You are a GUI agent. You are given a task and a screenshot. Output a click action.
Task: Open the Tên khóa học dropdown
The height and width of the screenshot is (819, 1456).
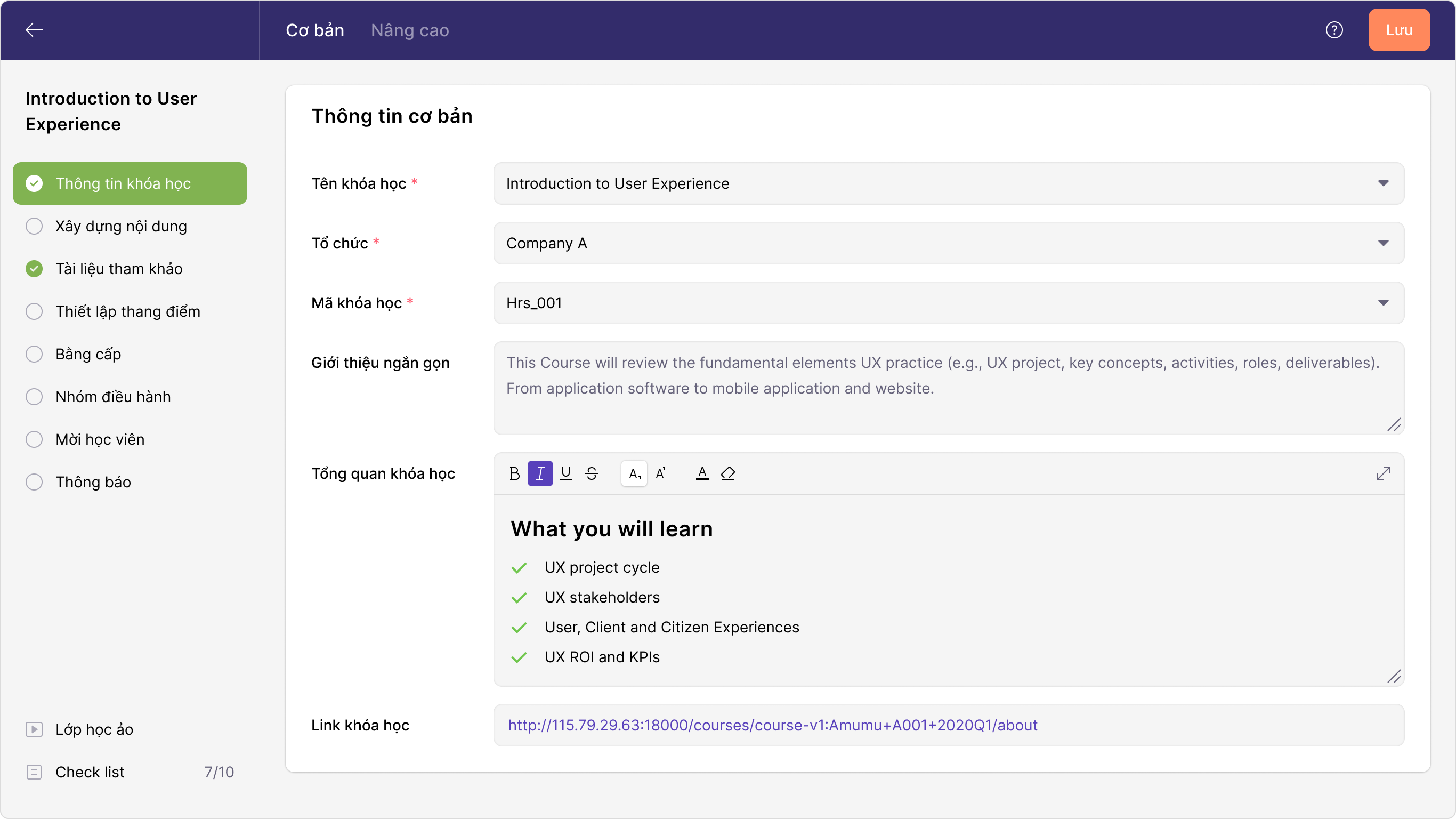[1383, 183]
